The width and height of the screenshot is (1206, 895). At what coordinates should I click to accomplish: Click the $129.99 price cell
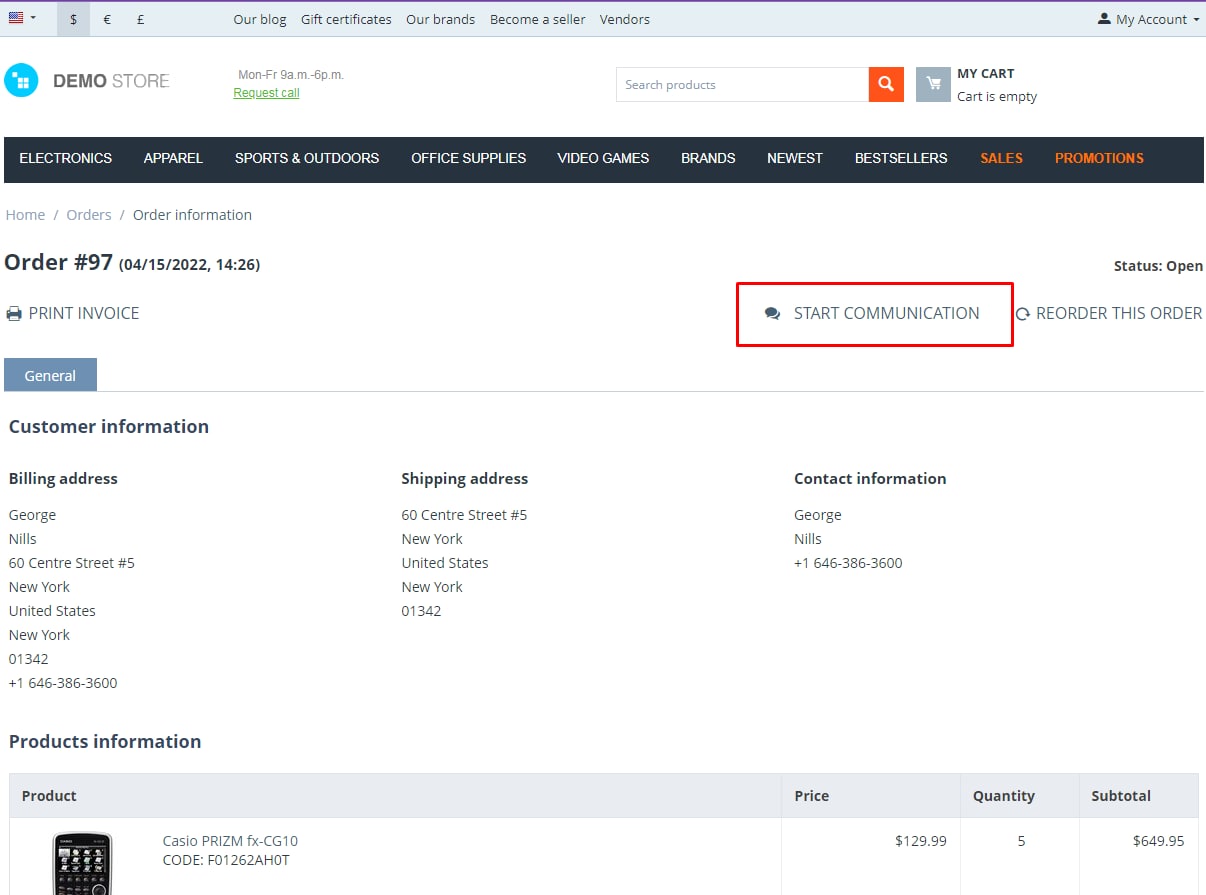point(921,841)
